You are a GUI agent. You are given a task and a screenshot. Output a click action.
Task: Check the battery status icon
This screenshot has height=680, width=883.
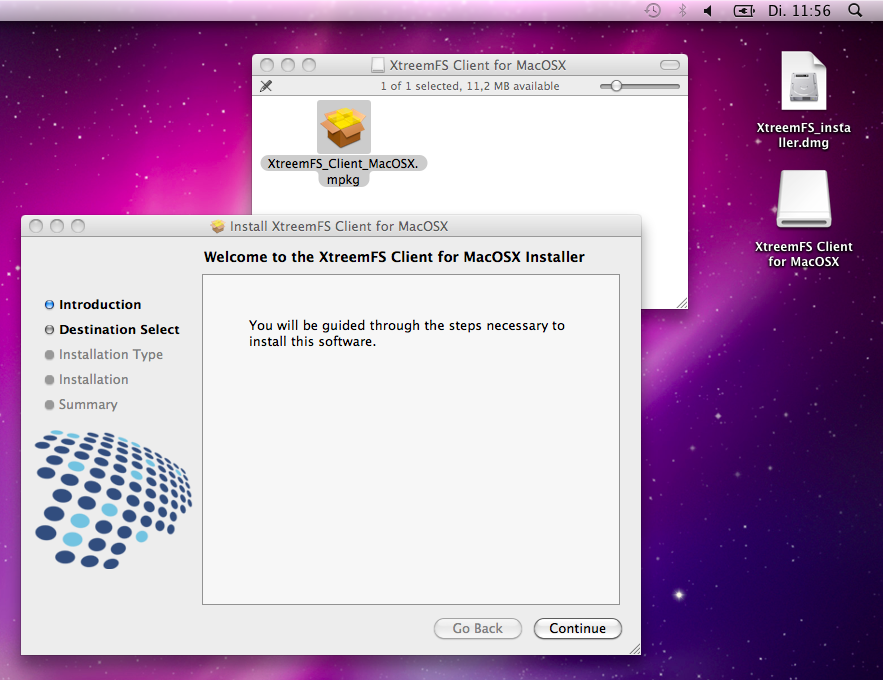pos(744,10)
